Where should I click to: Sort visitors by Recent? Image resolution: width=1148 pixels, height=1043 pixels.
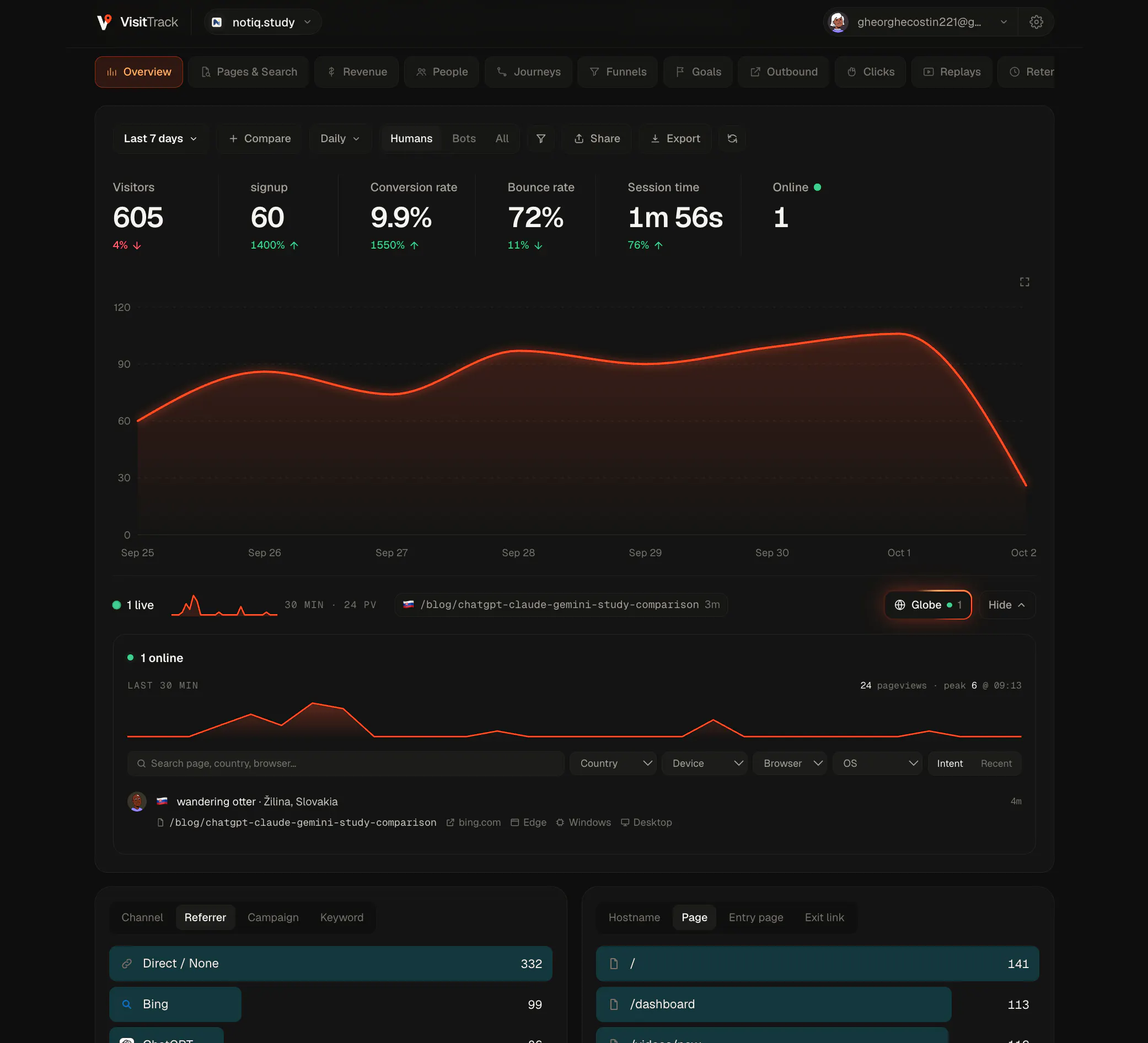click(996, 764)
